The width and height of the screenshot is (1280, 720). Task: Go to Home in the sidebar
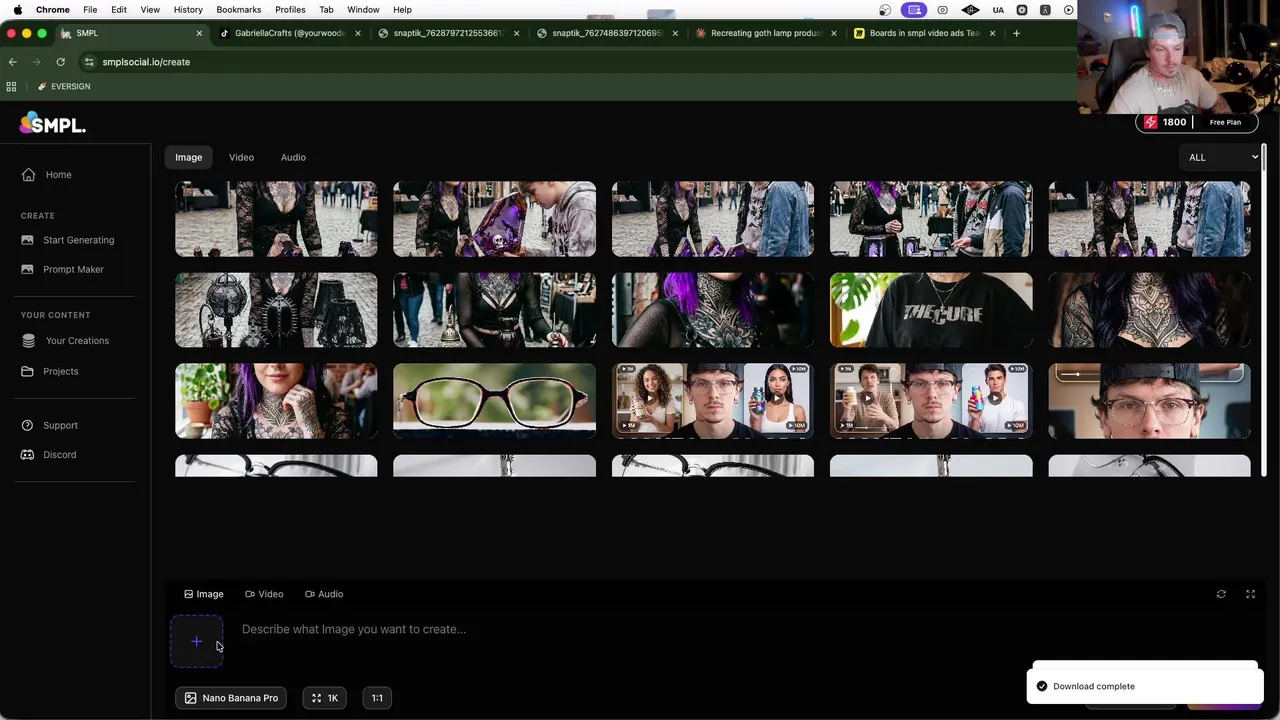coord(58,175)
